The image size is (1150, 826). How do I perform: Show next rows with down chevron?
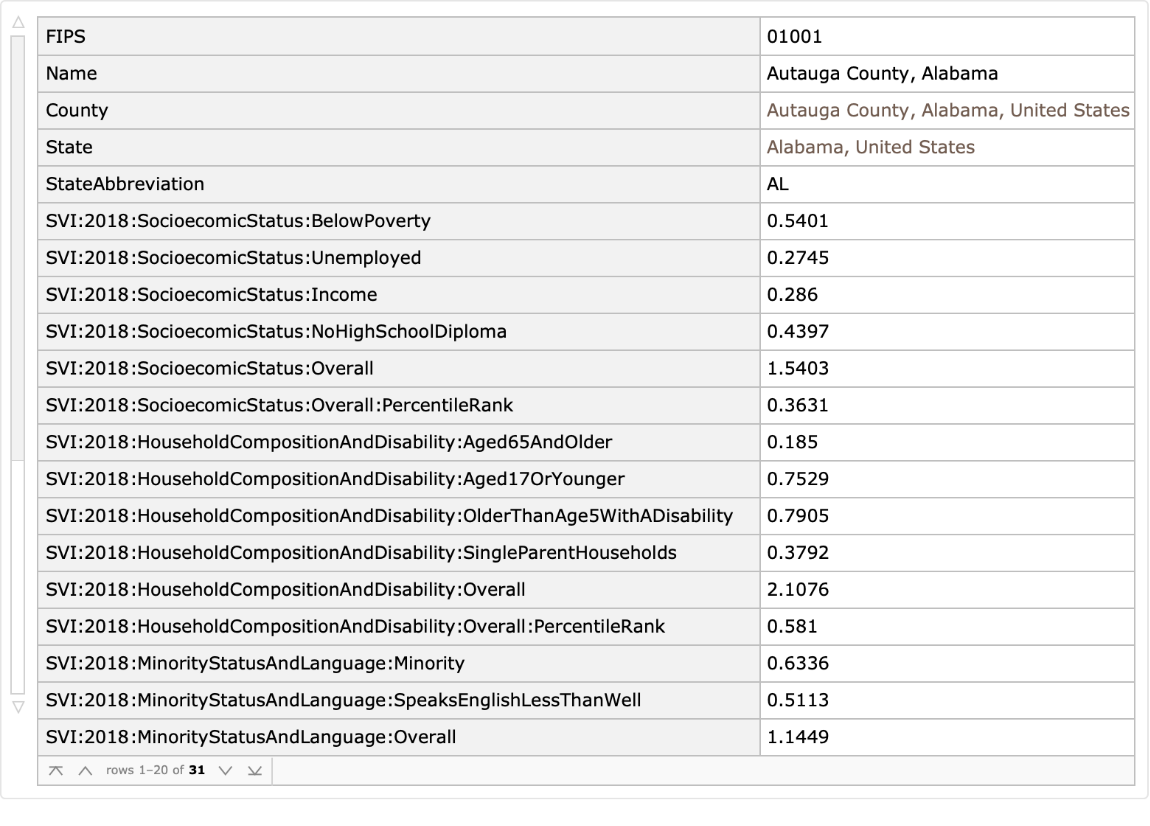tap(225, 771)
